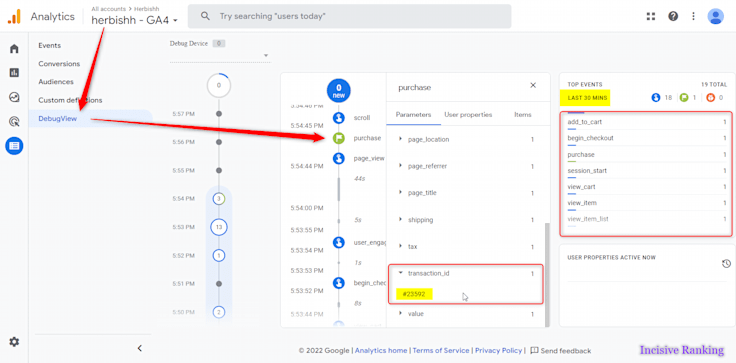Screen dimensions: 736x363
Task: Open Events in the Configure menu
Action: (x=49, y=46)
